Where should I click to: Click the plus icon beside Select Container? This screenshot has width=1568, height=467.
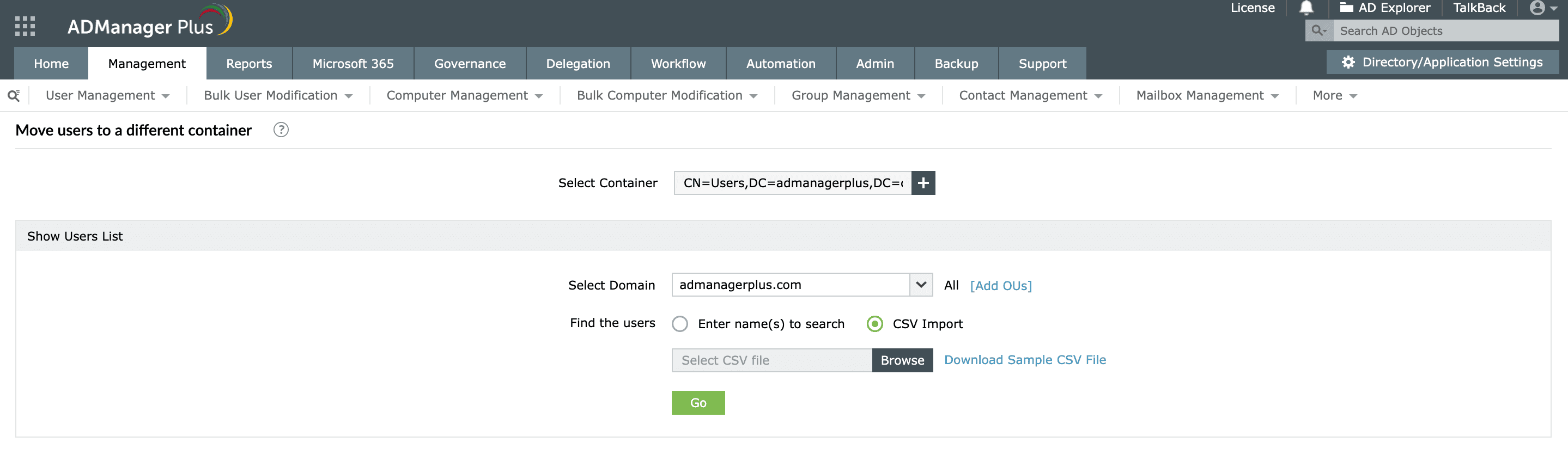(x=923, y=183)
